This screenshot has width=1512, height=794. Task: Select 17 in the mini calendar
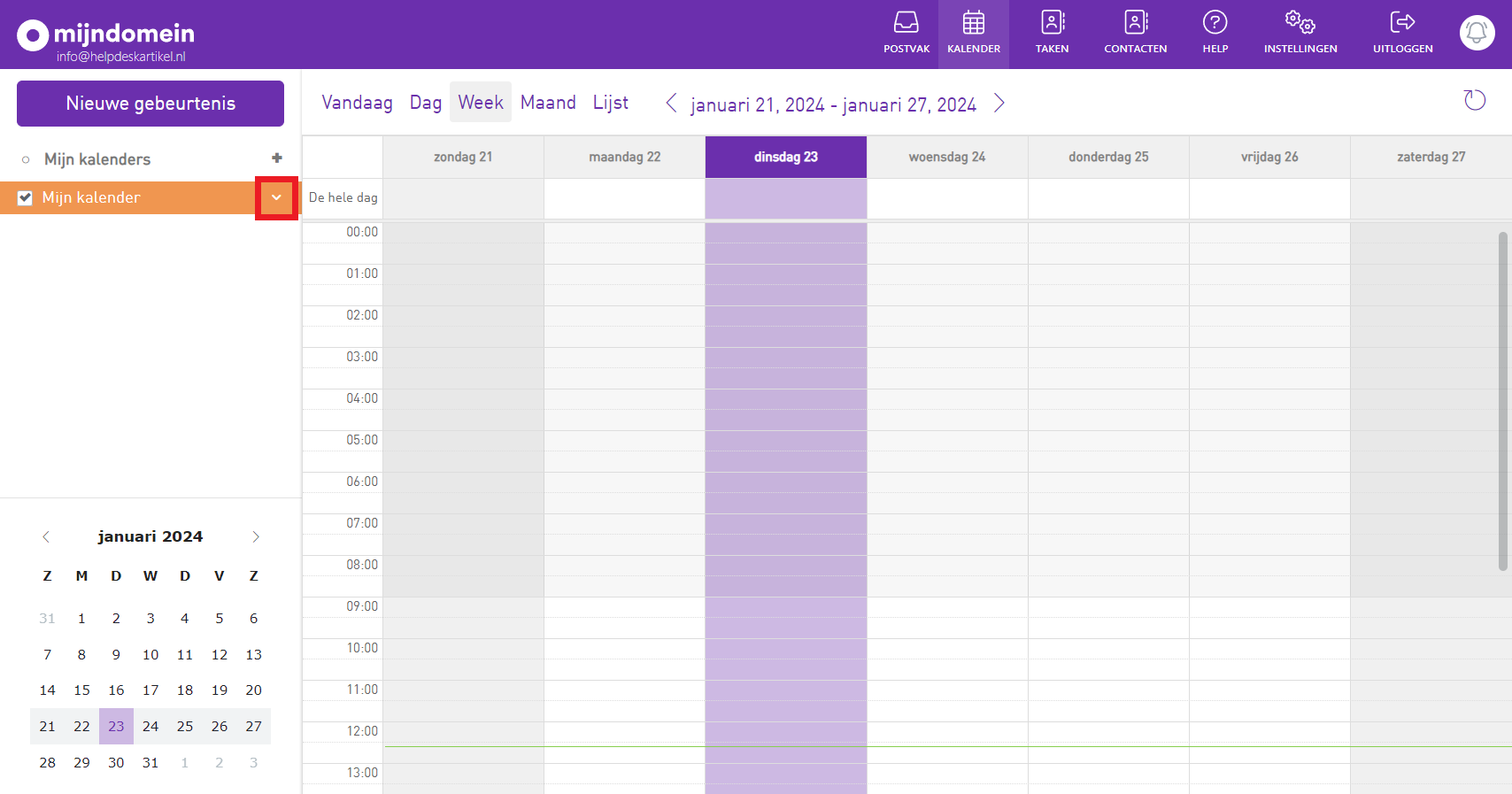(x=150, y=690)
